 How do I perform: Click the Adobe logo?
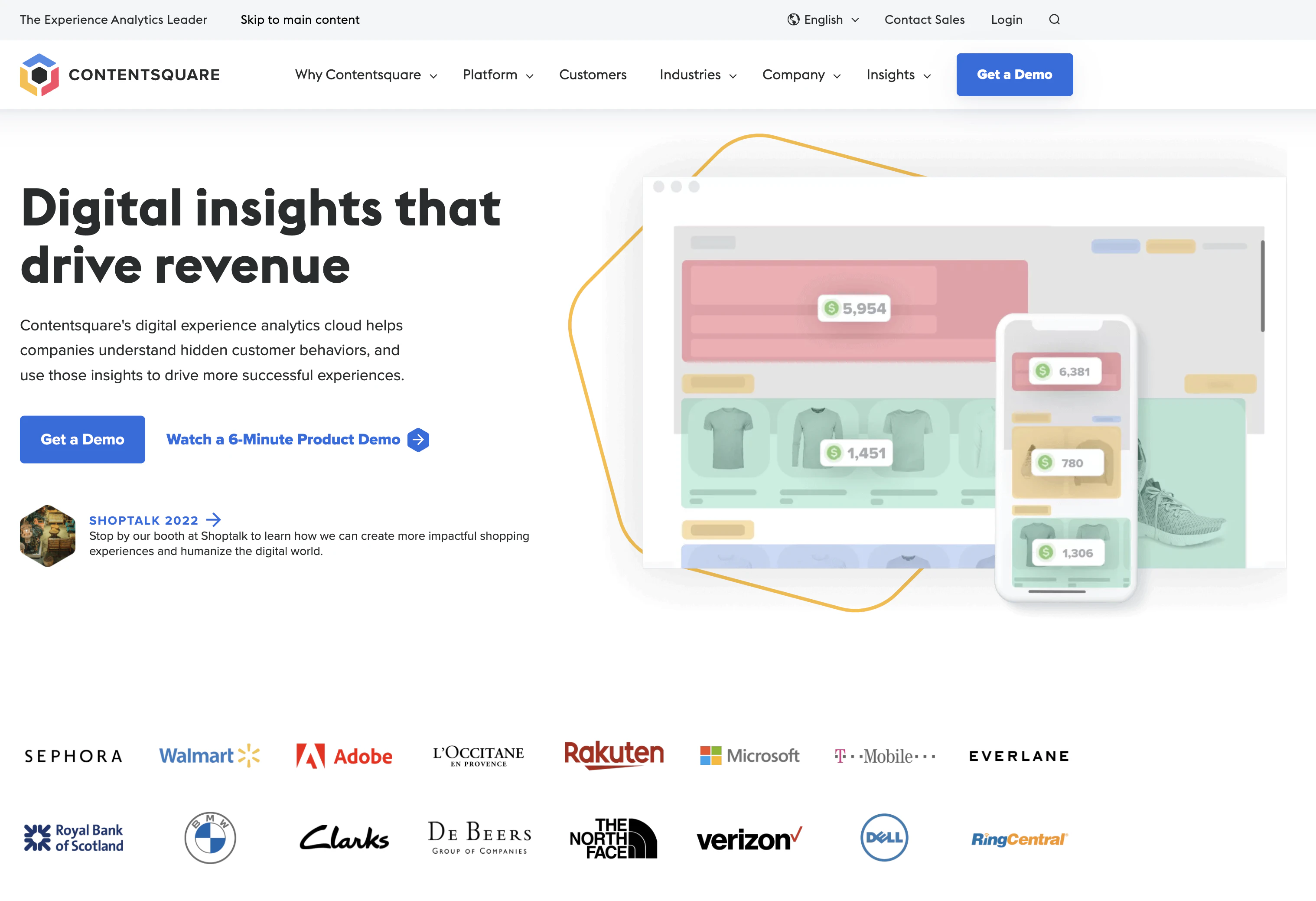pos(344,756)
